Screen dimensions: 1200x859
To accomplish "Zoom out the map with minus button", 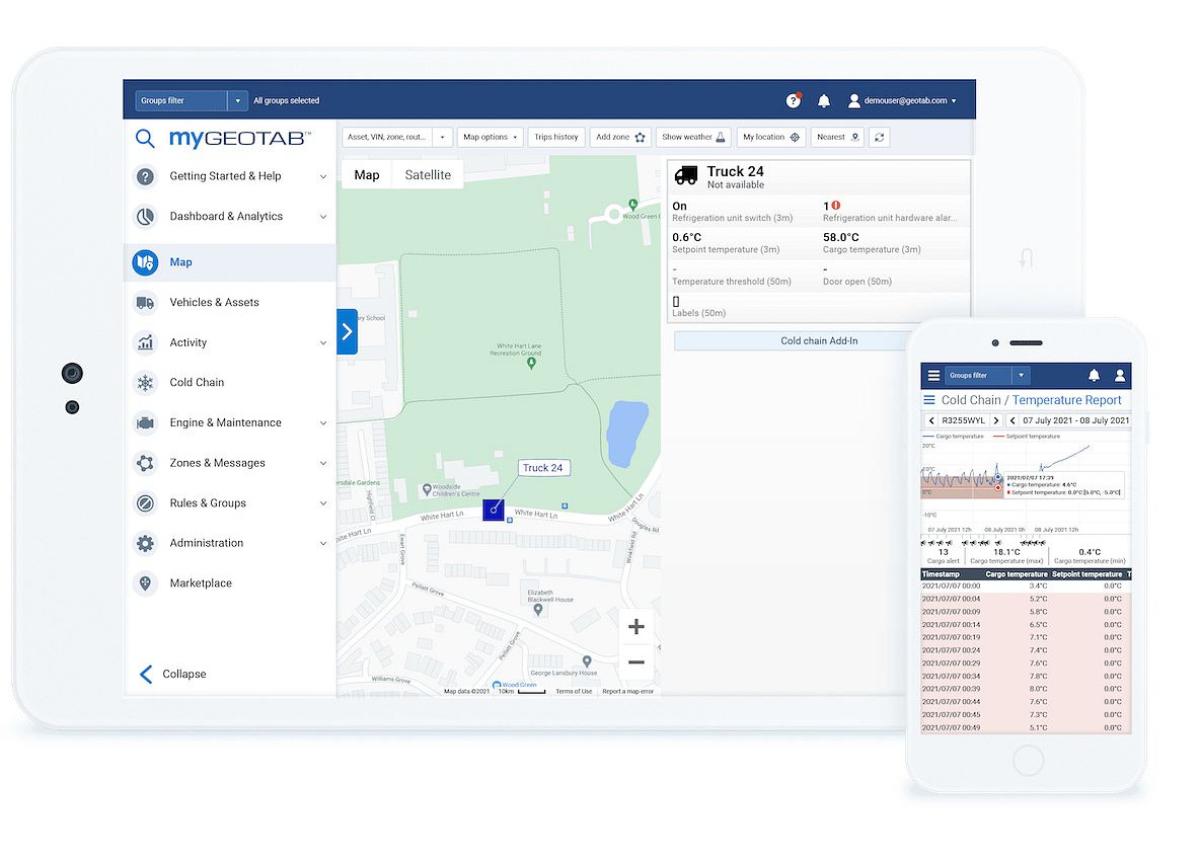I will [x=636, y=662].
